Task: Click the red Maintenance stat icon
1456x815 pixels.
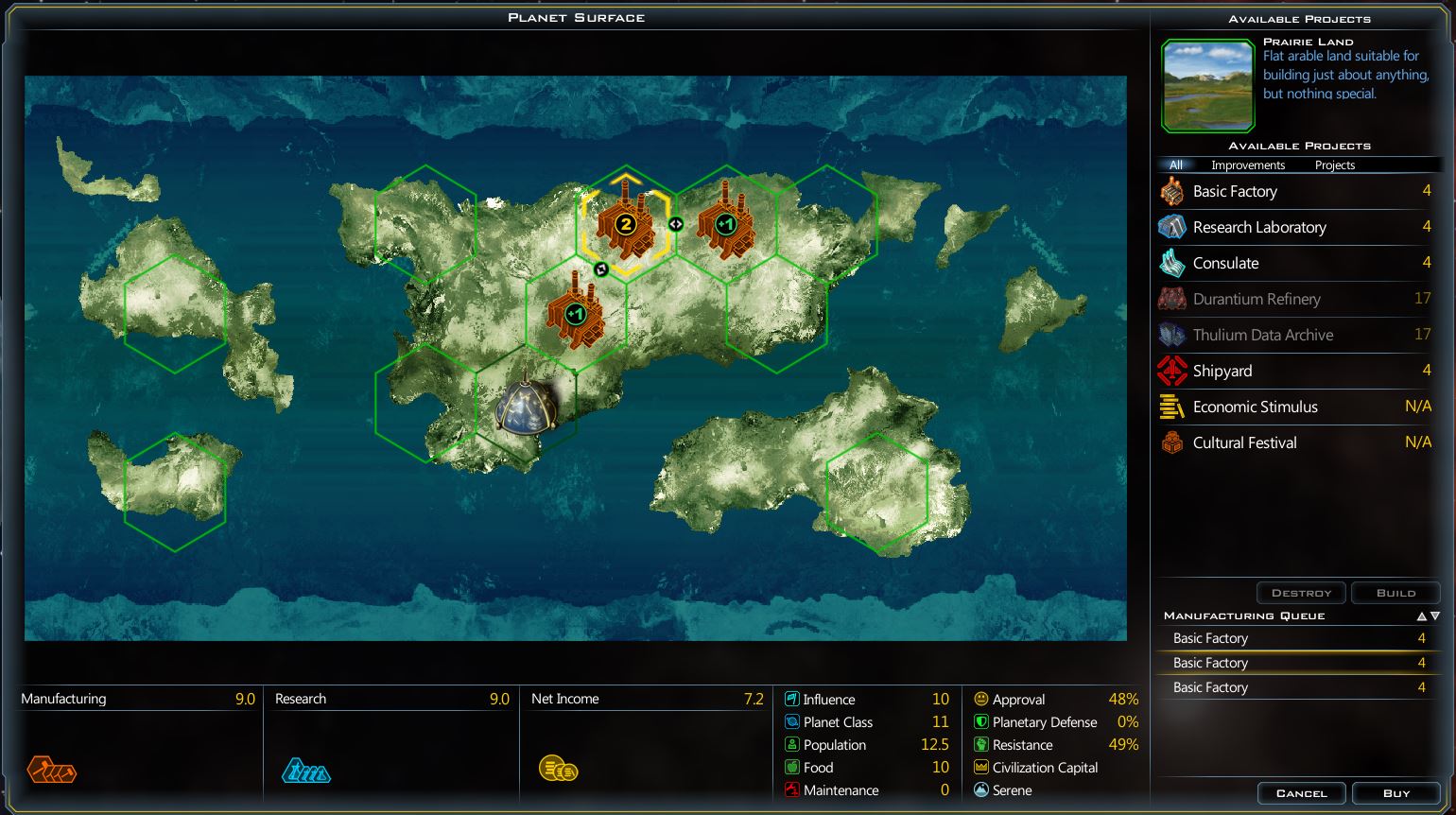Action: coord(792,790)
